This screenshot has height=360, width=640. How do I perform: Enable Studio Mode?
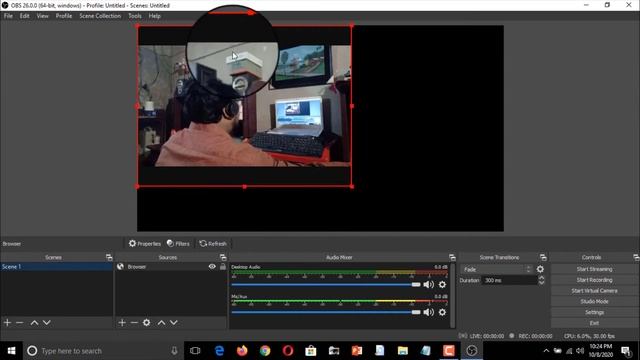pos(594,301)
